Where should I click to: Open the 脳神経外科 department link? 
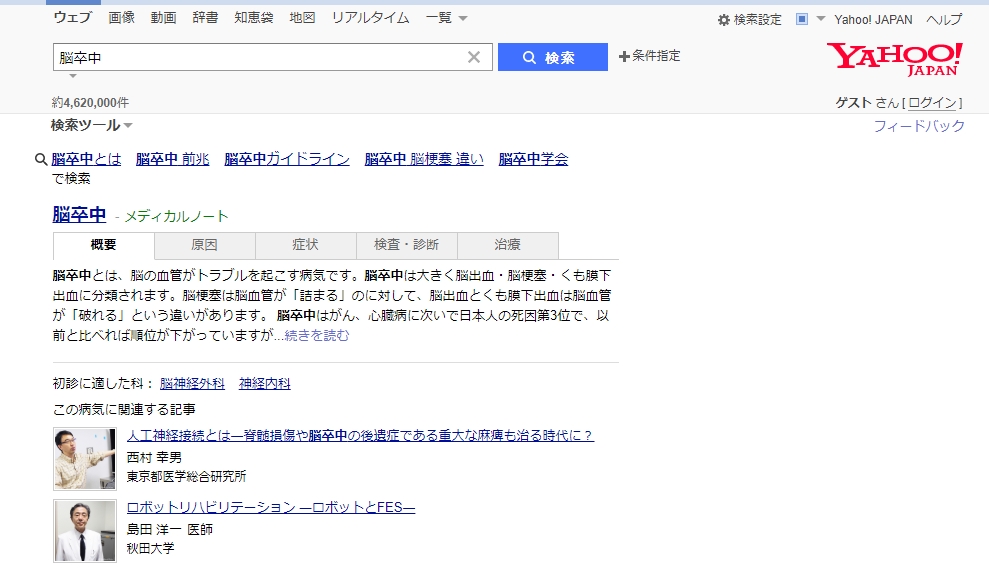click(192, 383)
